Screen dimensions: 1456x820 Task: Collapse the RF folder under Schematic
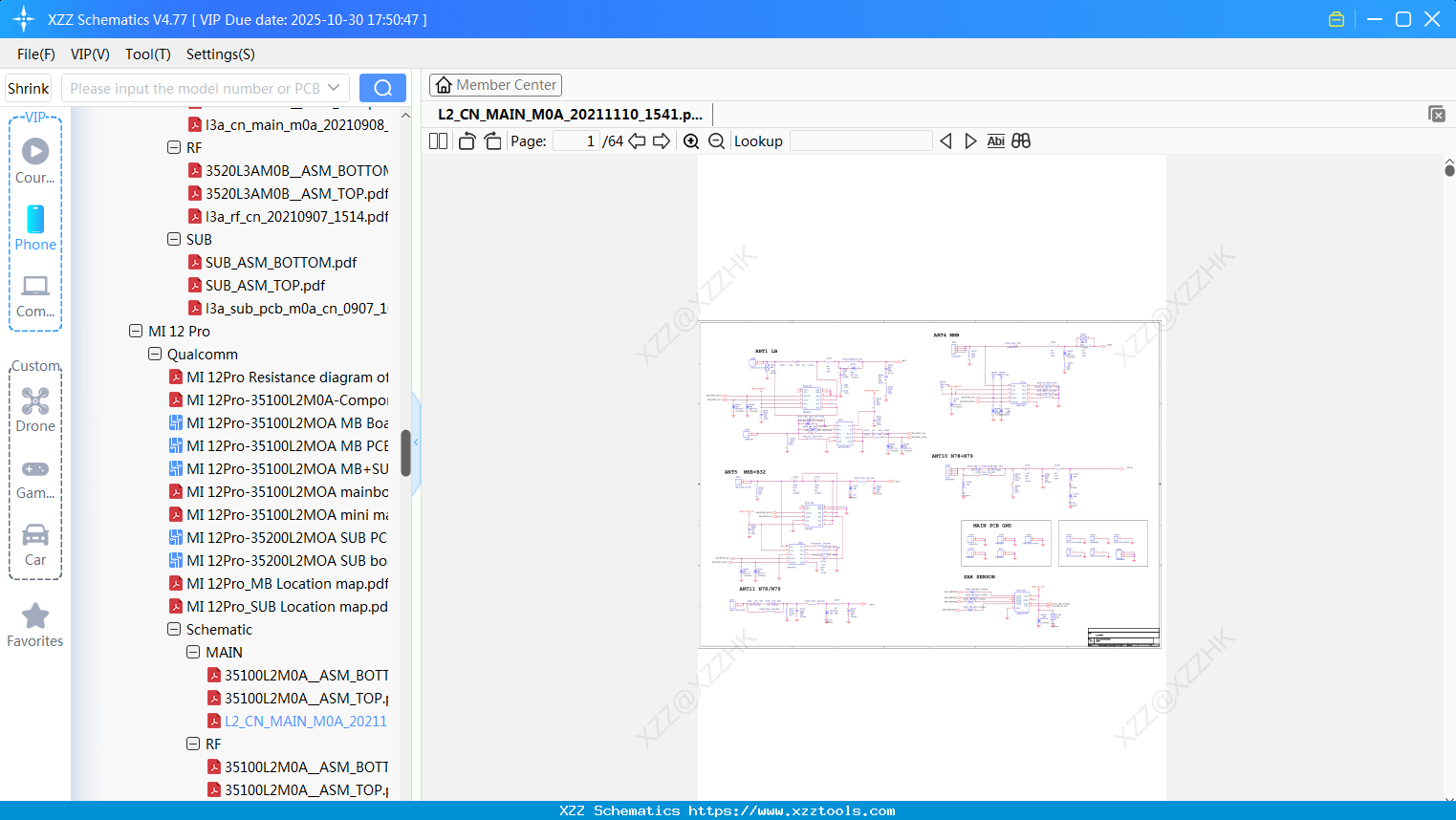tap(193, 744)
